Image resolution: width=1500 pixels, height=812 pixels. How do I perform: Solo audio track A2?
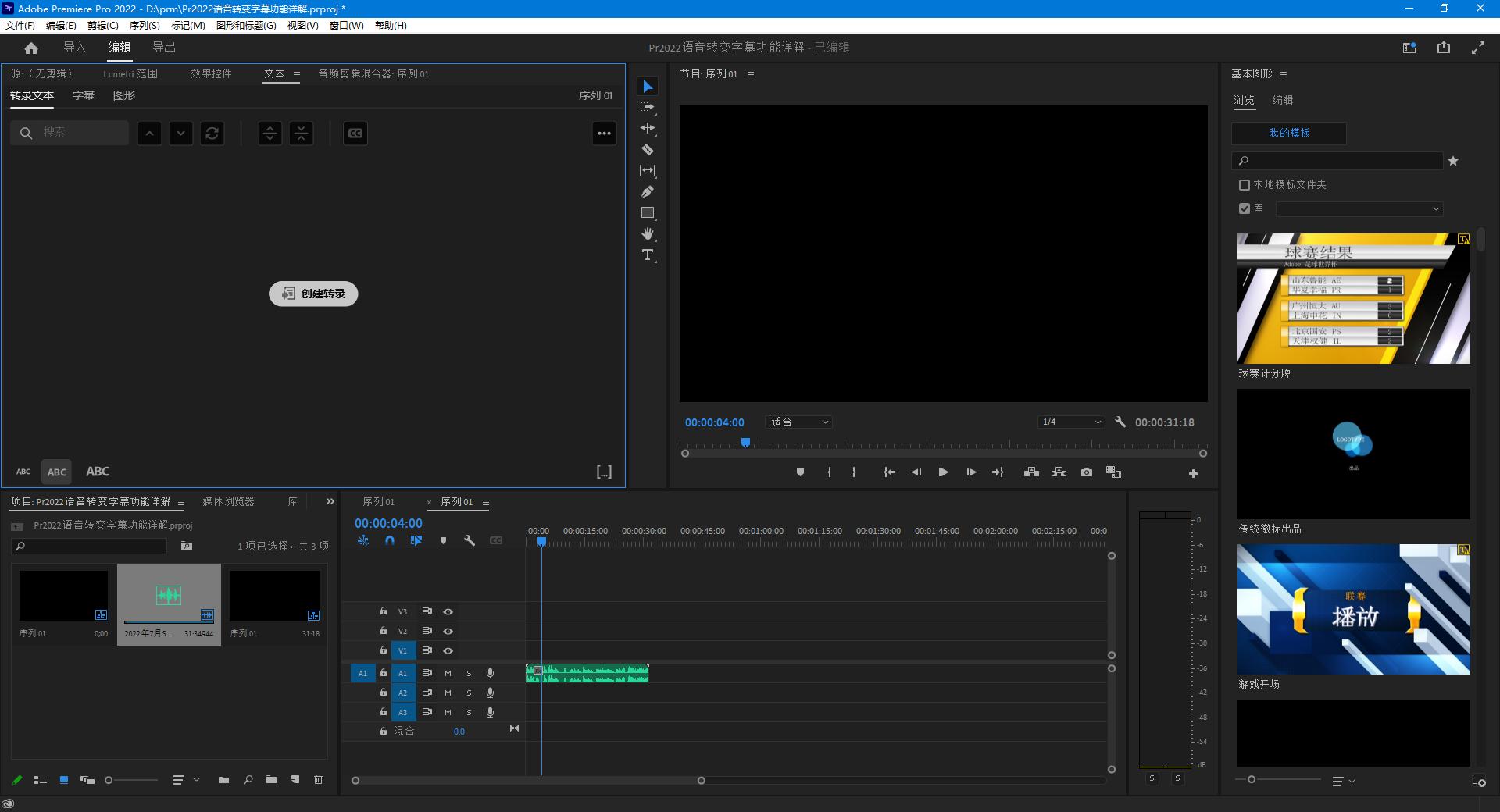point(469,693)
